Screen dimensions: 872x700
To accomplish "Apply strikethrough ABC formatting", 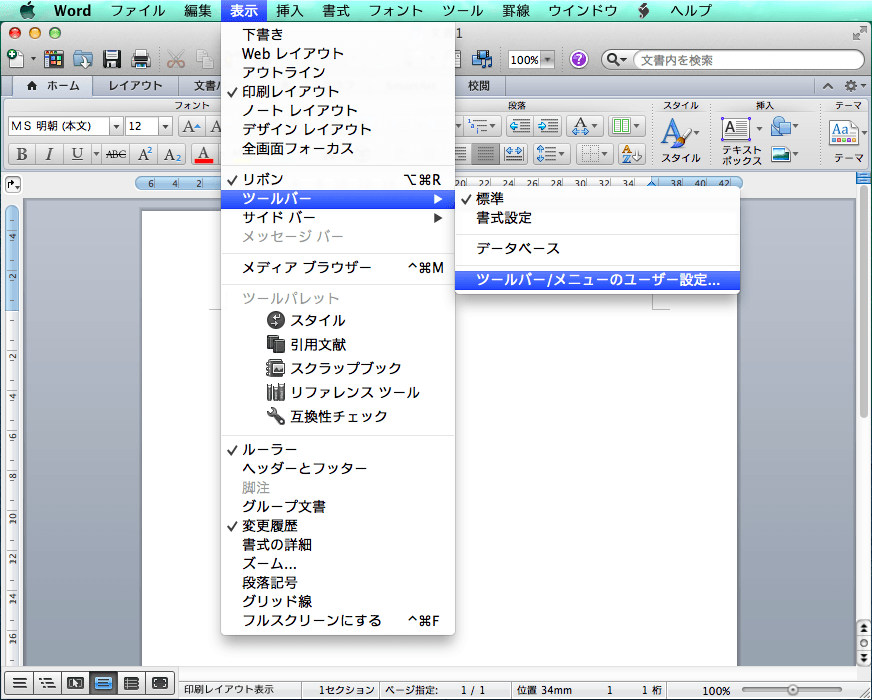I will click(116, 154).
